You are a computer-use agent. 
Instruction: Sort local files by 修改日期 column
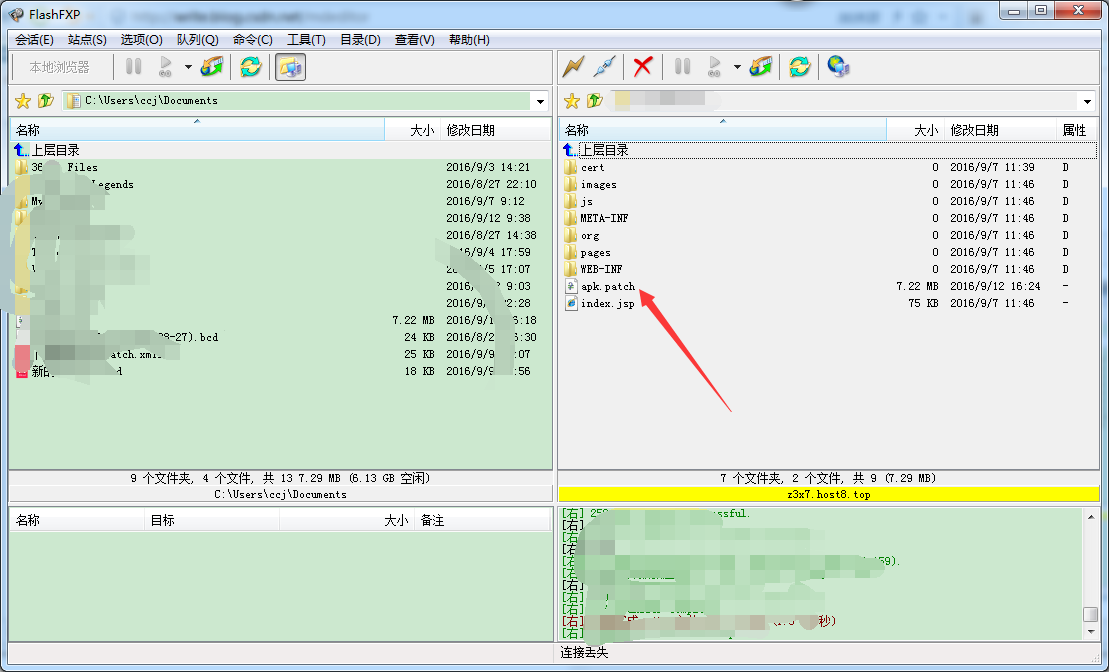[x=495, y=130]
